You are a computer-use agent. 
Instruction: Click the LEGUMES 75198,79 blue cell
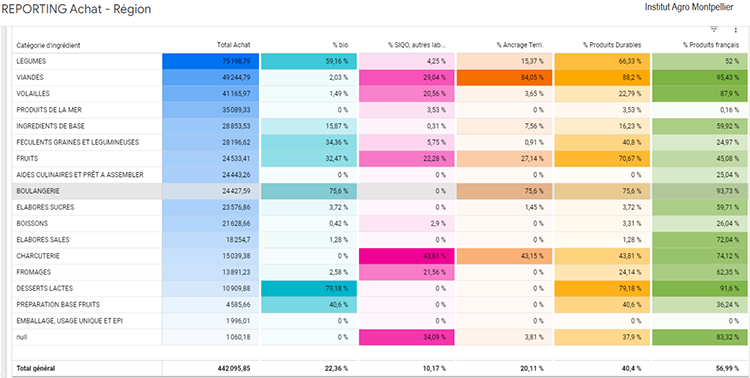(x=210, y=62)
